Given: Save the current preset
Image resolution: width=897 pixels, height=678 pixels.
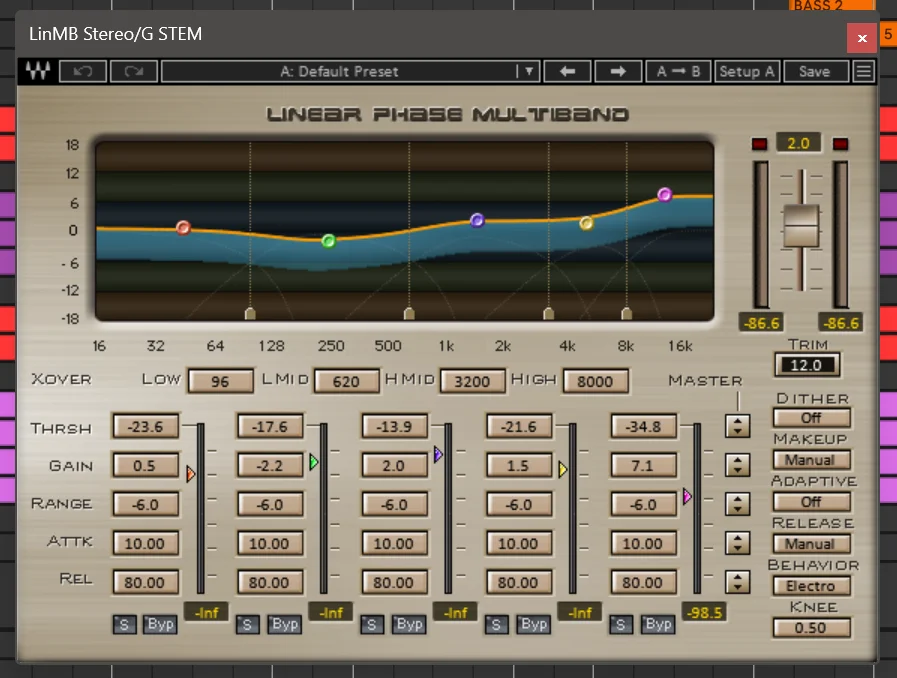Looking at the screenshot, I should coord(815,72).
